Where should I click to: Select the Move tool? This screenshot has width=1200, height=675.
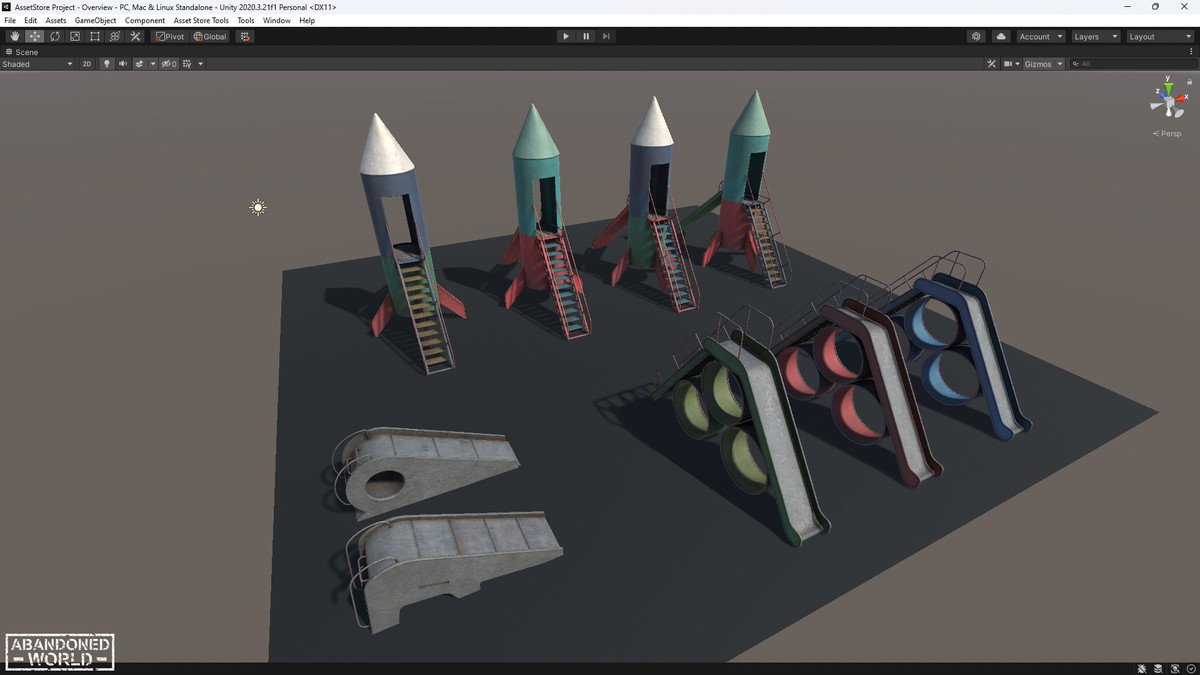pos(35,36)
